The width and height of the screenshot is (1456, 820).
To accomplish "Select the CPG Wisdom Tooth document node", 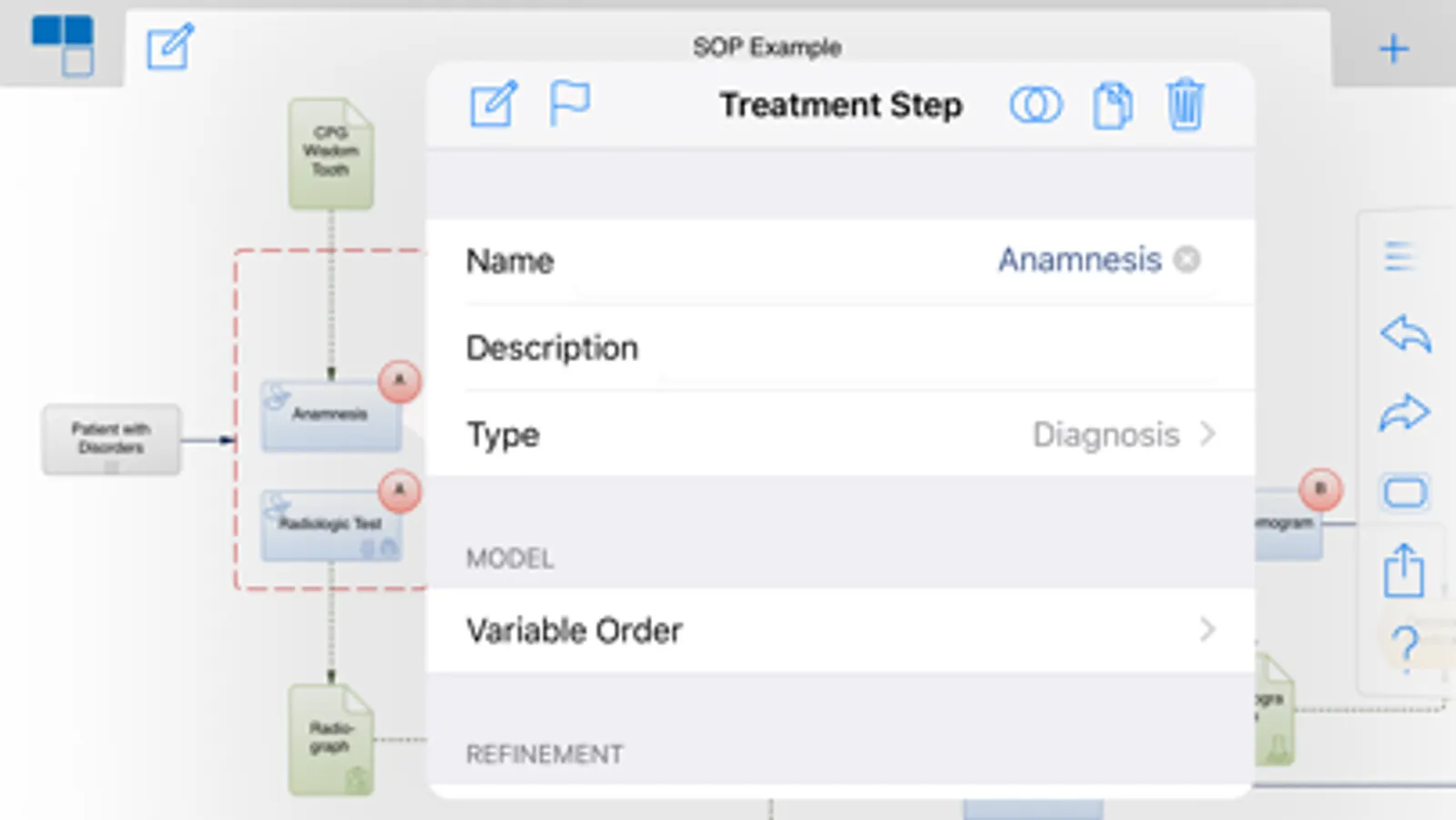I will (x=331, y=153).
